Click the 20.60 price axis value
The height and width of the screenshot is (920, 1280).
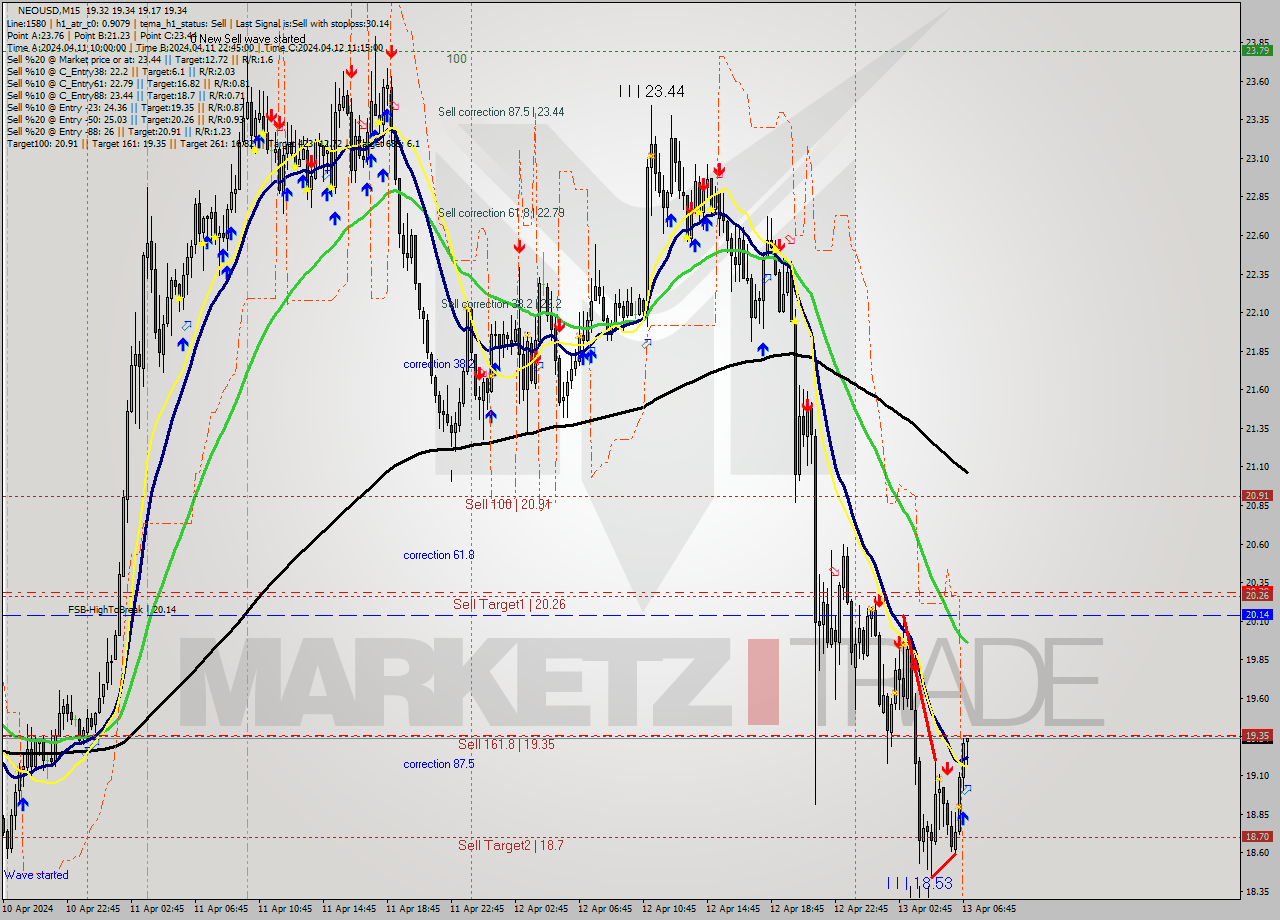(x=1257, y=544)
